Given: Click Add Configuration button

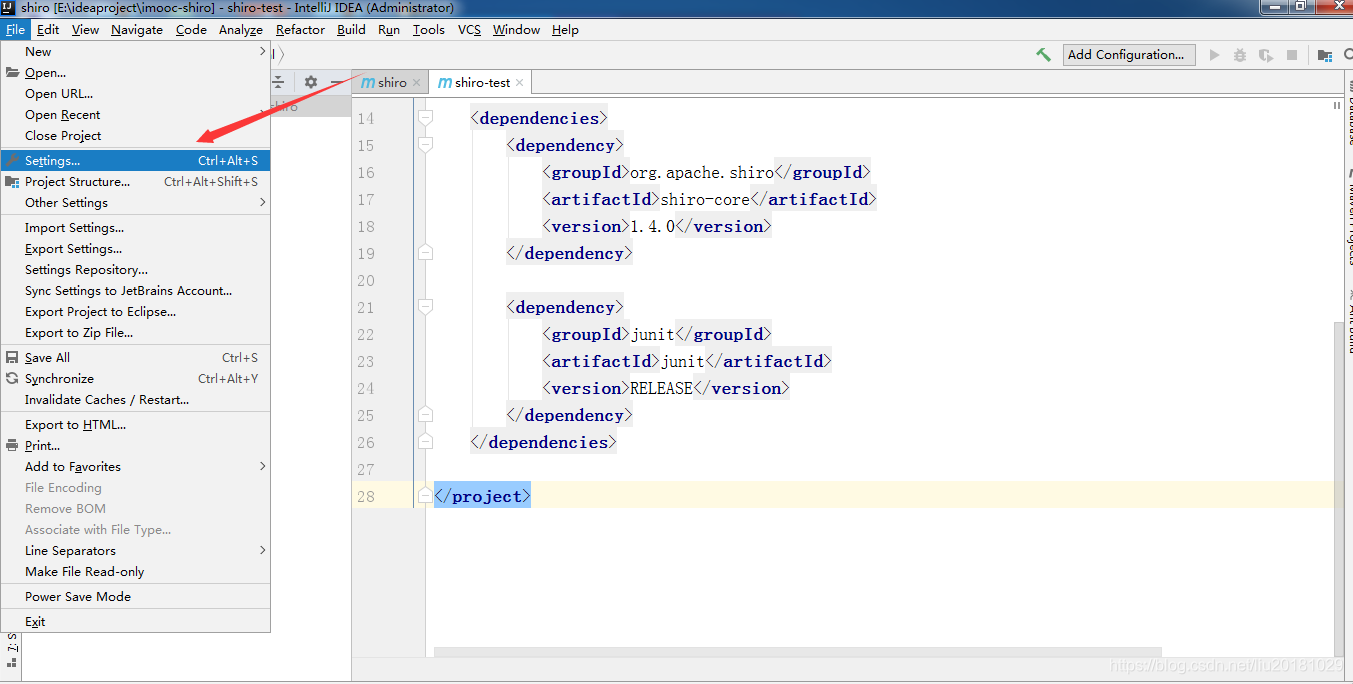Looking at the screenshot, I should point(1129,55).
